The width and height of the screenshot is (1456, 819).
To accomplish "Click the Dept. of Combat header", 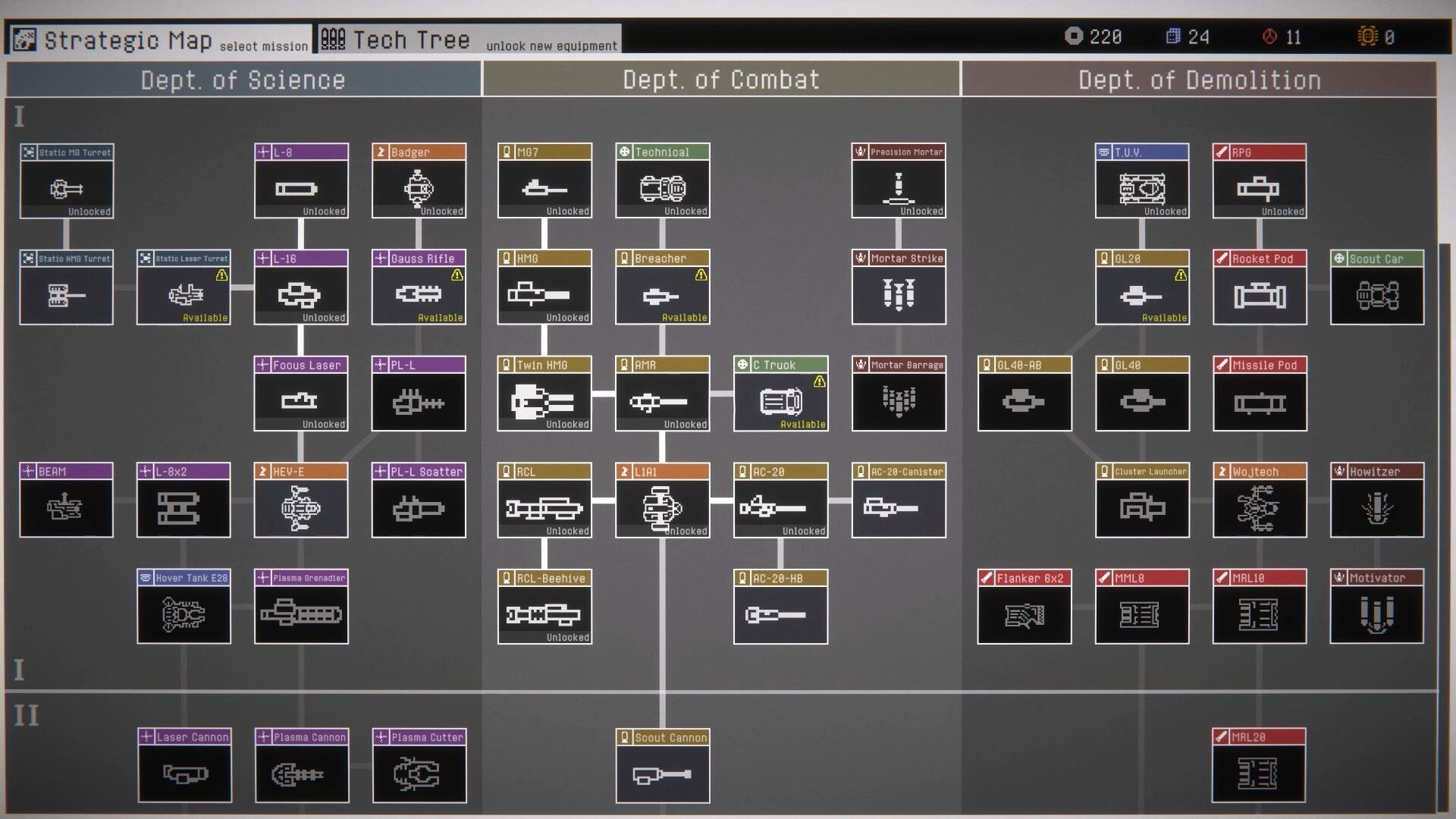I will point(721,80).
